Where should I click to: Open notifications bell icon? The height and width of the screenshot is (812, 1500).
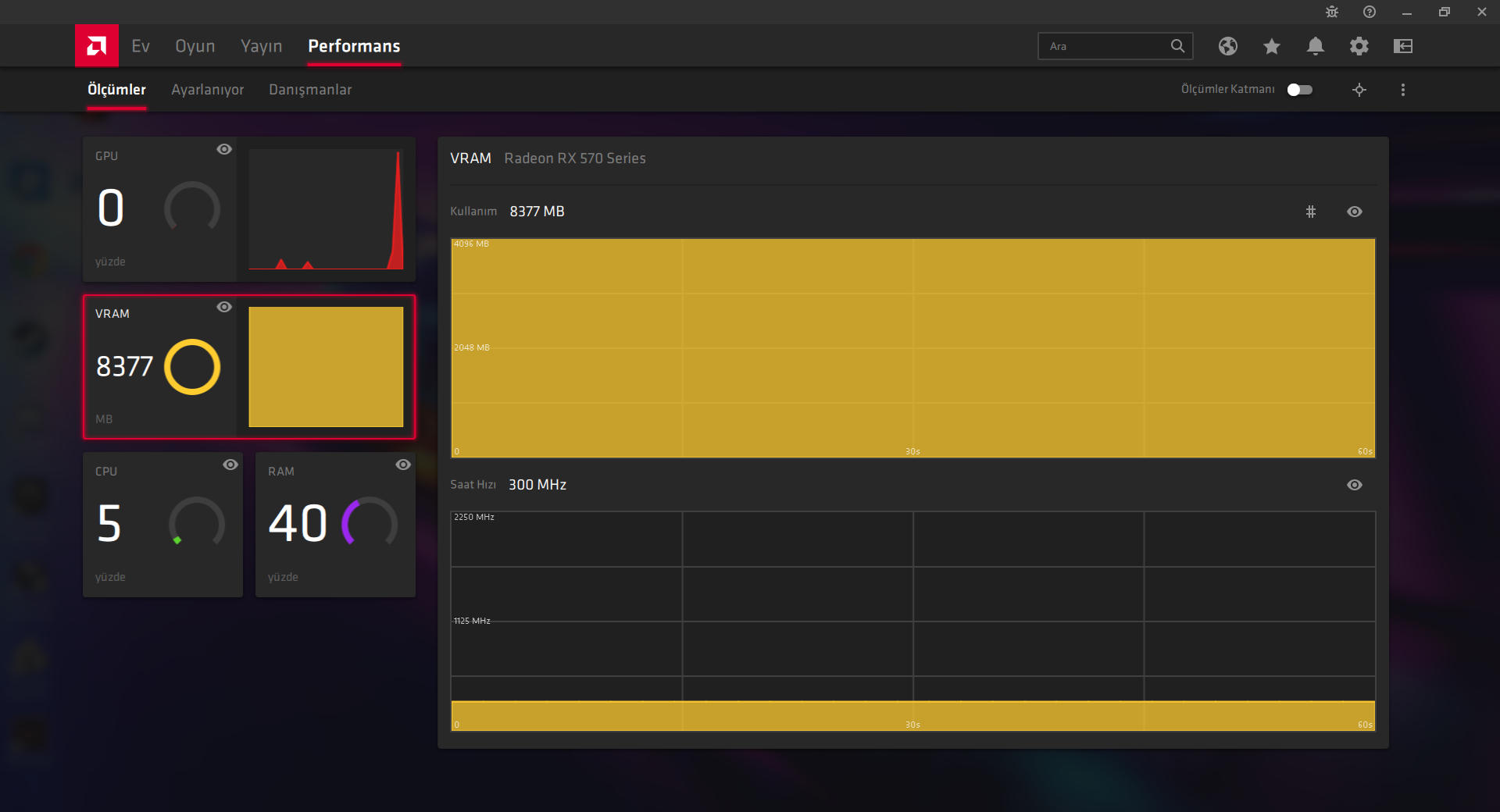(x=1316, y=46)
